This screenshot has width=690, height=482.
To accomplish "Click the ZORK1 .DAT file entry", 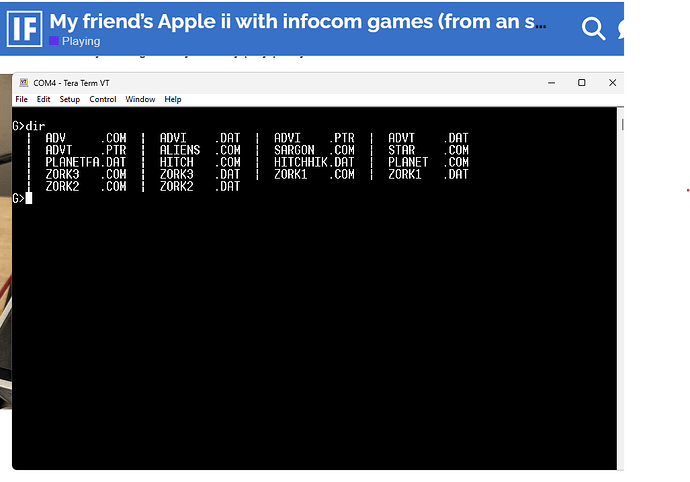I will point(428,174).
